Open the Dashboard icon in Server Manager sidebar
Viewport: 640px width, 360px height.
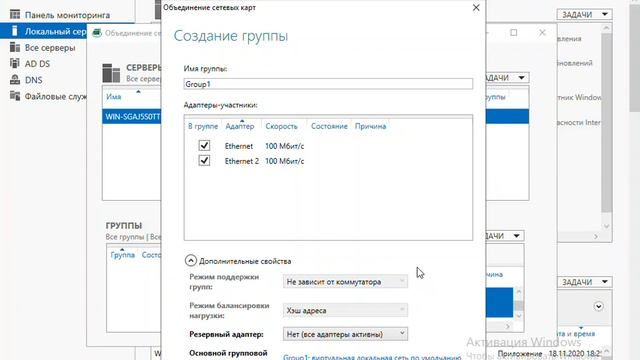point(15,15)
